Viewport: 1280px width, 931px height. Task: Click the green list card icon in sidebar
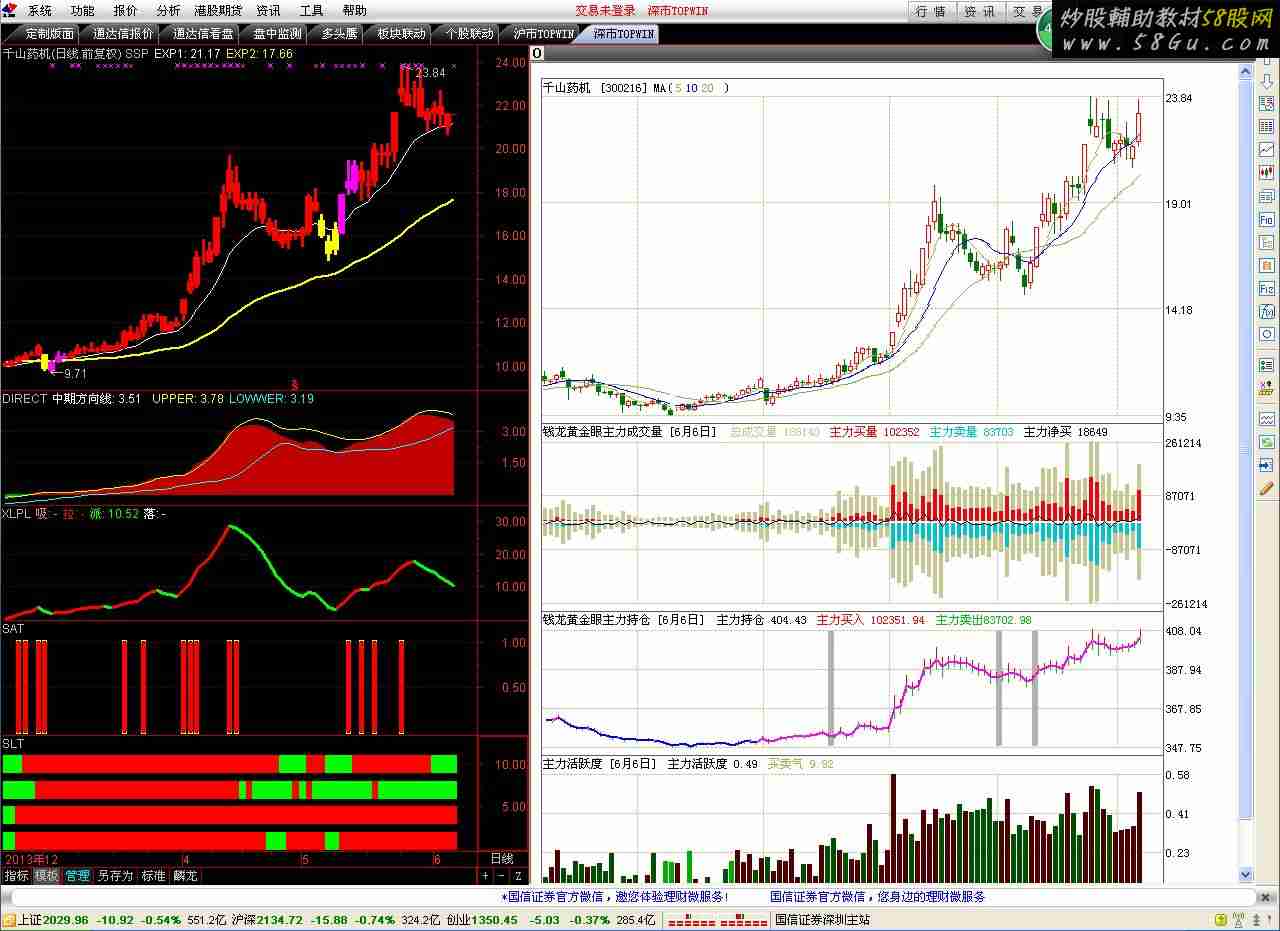pos(1266,365)
